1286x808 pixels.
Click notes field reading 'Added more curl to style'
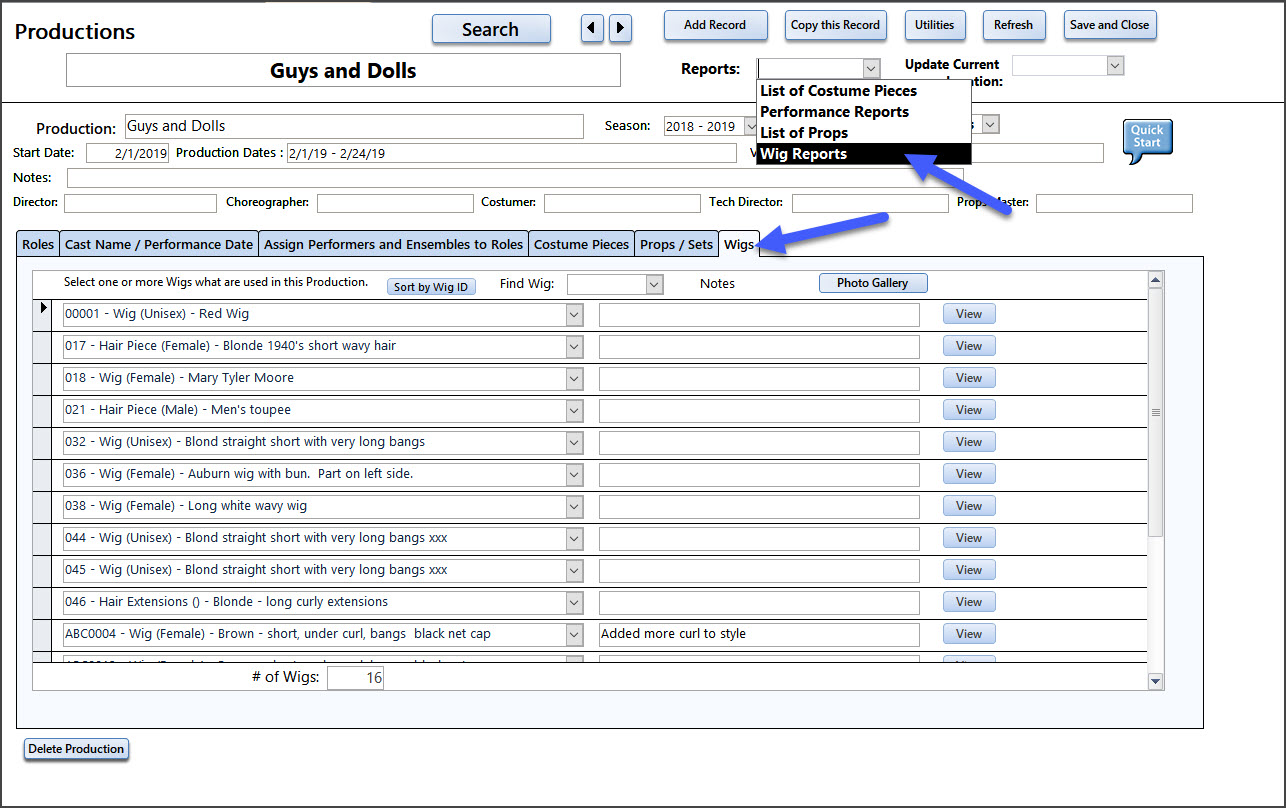click(759, 634)
